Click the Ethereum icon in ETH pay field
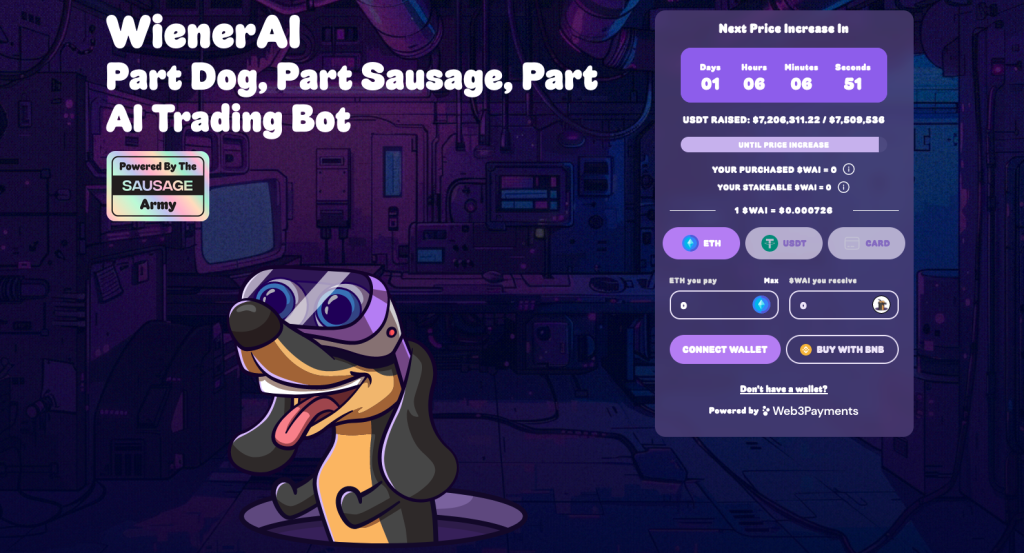 pyautogui.click(x=761, y=305)
